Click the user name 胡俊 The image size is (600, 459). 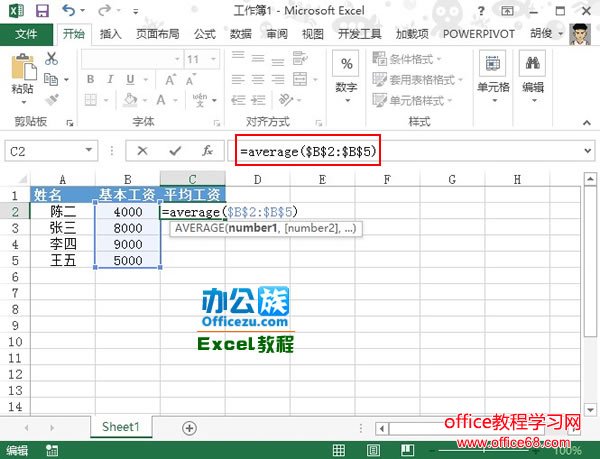point(541,34)
